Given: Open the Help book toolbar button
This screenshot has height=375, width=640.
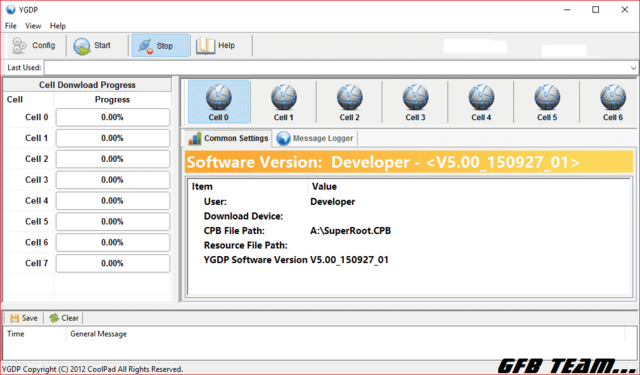Looking at the screenshot, I should click(x=216, y=45).
